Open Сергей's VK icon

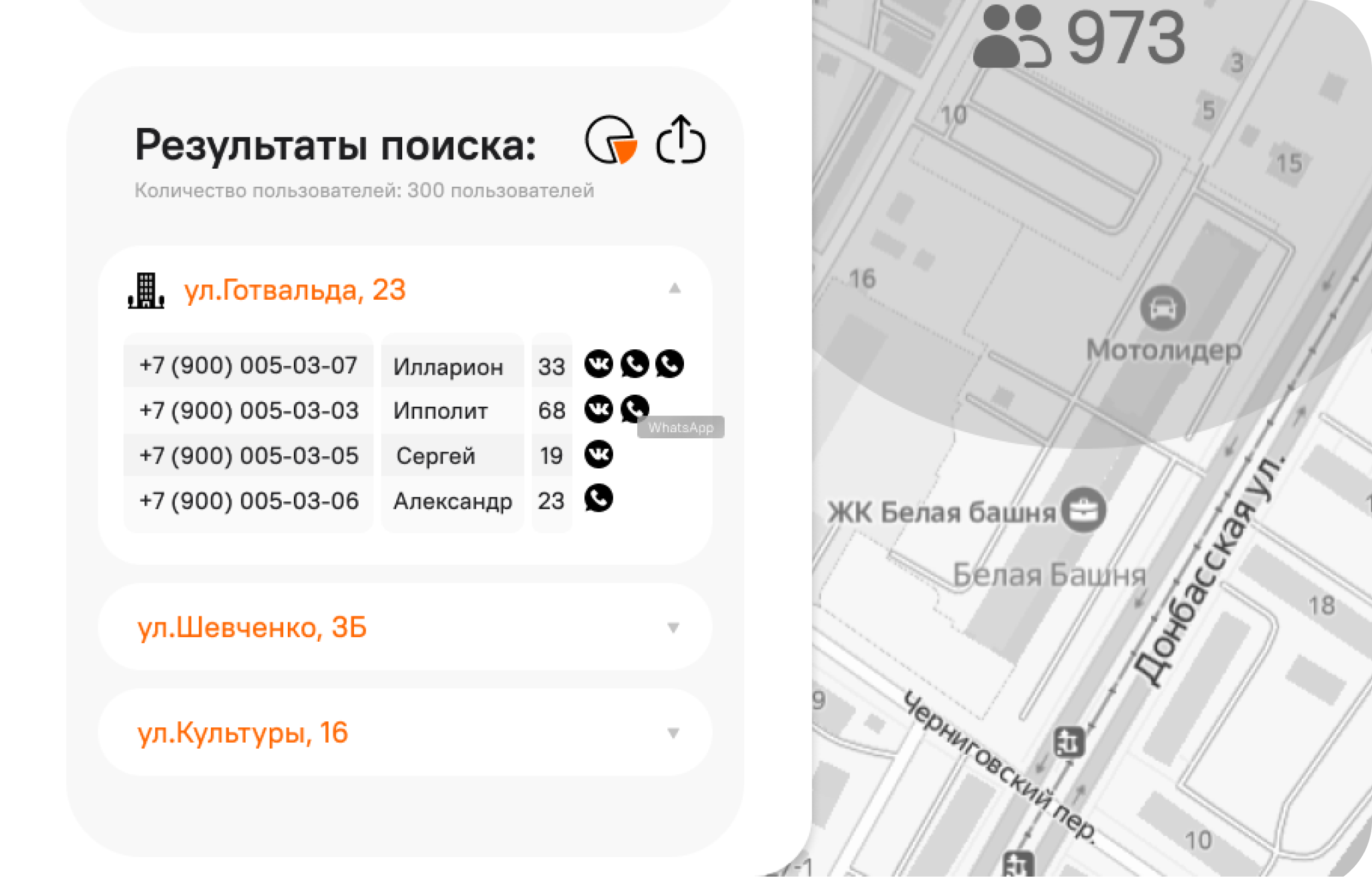point(598,454)
